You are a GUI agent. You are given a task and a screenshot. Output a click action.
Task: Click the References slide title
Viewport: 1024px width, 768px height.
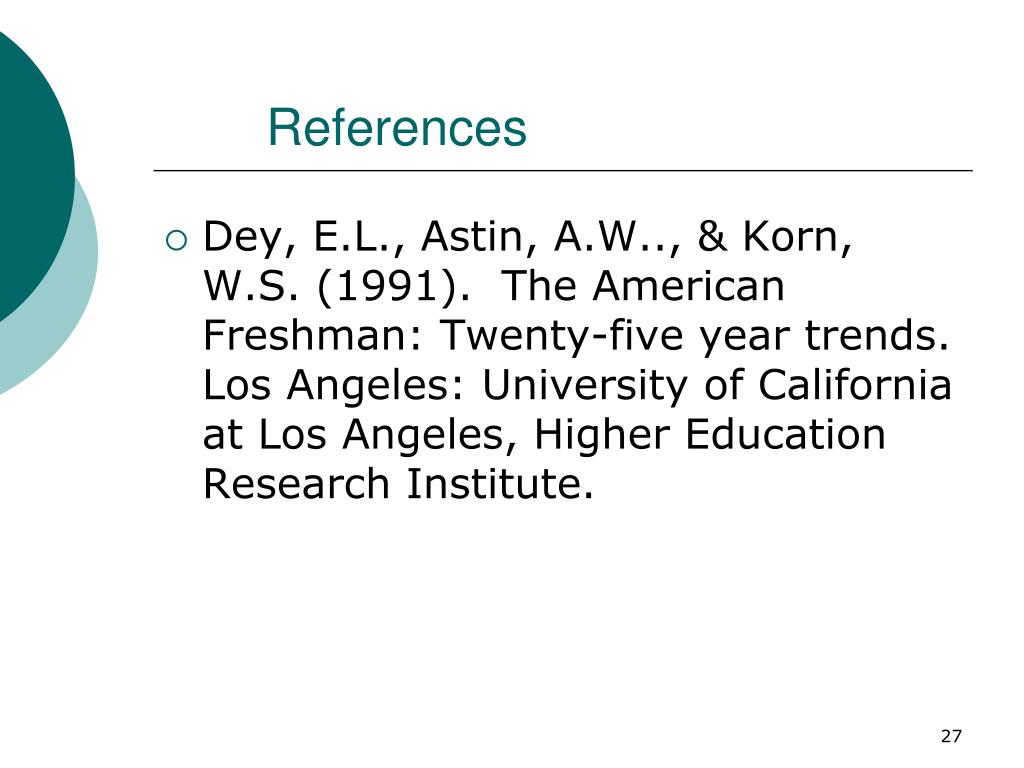click(397, 127)
